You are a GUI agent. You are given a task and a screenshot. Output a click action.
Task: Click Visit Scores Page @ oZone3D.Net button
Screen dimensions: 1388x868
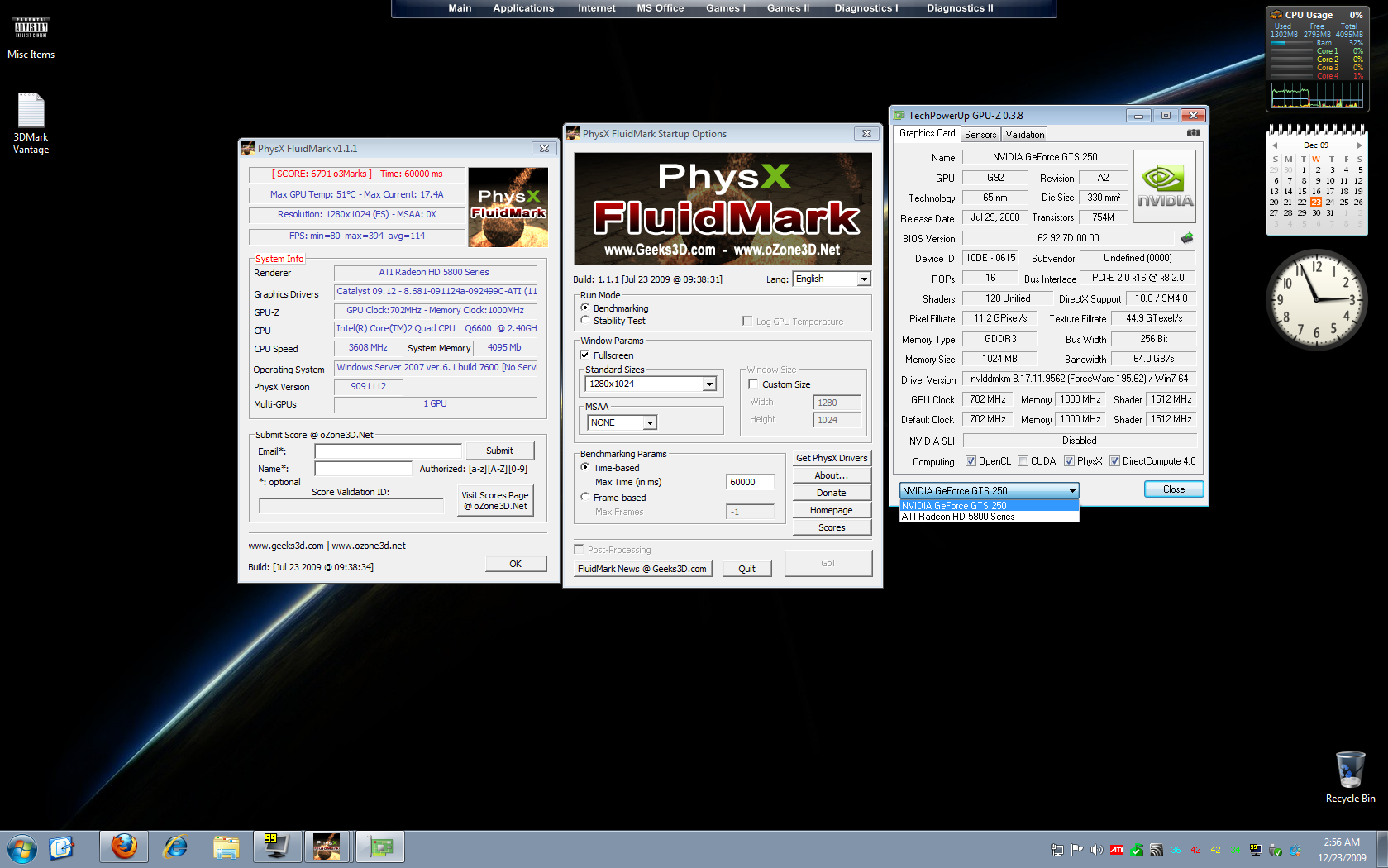pyautogui.click(x=495, y=500)
